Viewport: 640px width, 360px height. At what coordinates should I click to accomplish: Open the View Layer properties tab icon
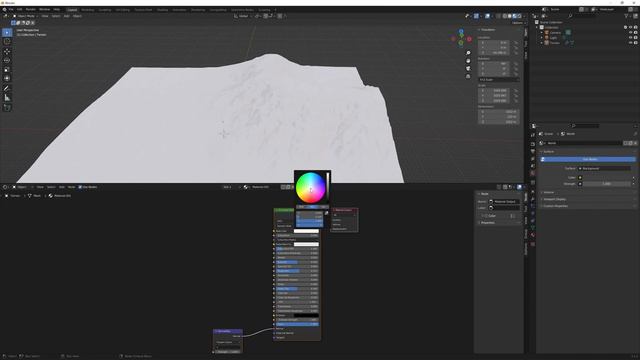[533, 159]
